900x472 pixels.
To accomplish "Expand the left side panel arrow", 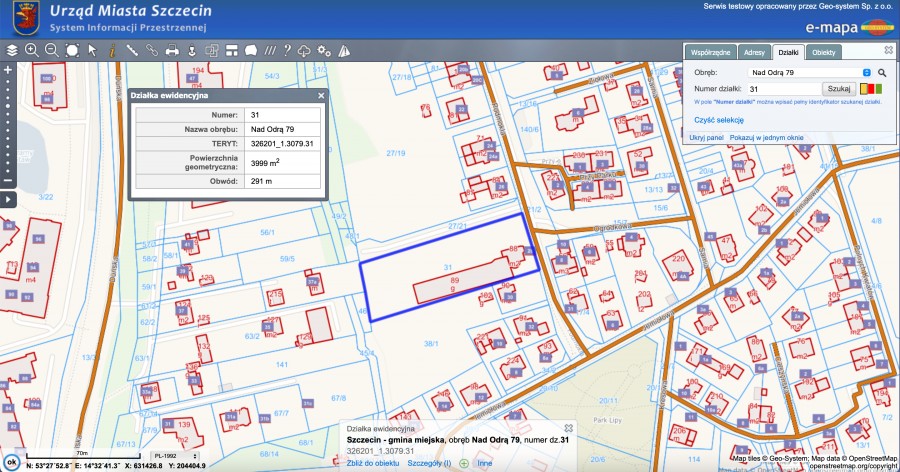I will 7,200.
